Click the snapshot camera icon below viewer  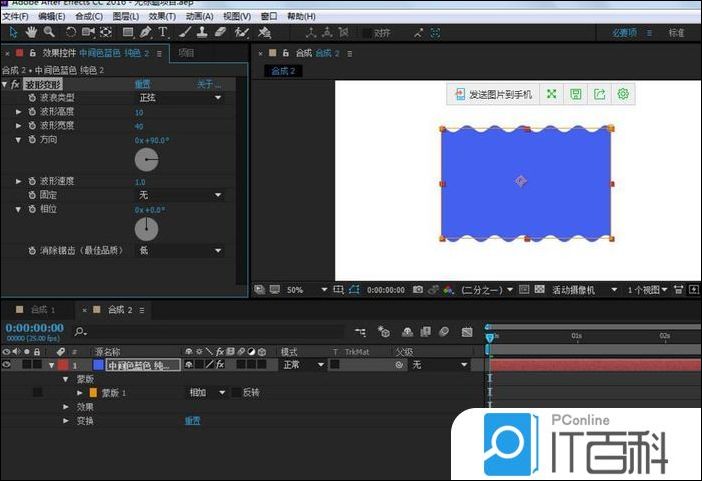[x=417, y=290]
